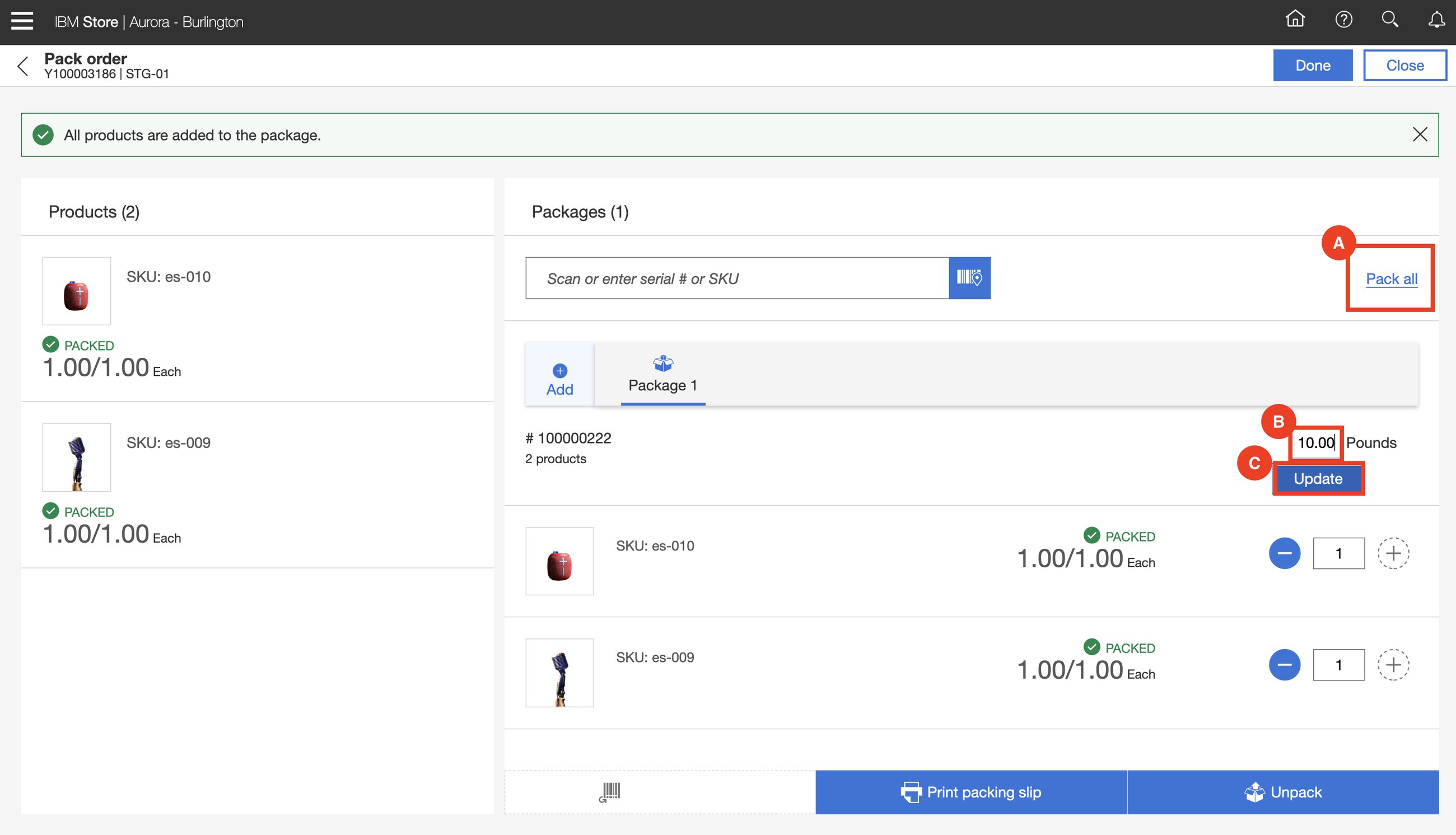Open es-010 thumbnail in Products list
This screenshot has height=835, width=1456.
click(76, 291)
